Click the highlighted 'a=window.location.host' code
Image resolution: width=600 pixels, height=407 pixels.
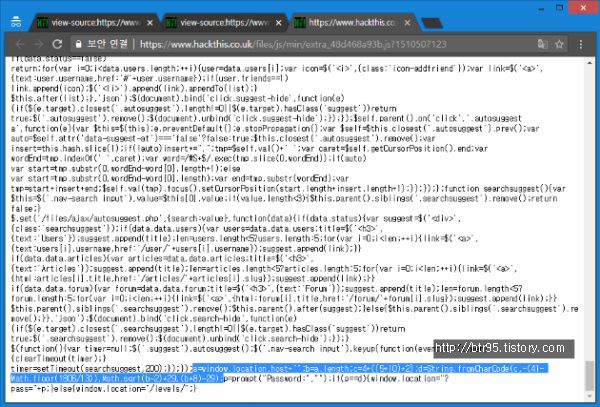pyautogui.click(x=245, y=369)
